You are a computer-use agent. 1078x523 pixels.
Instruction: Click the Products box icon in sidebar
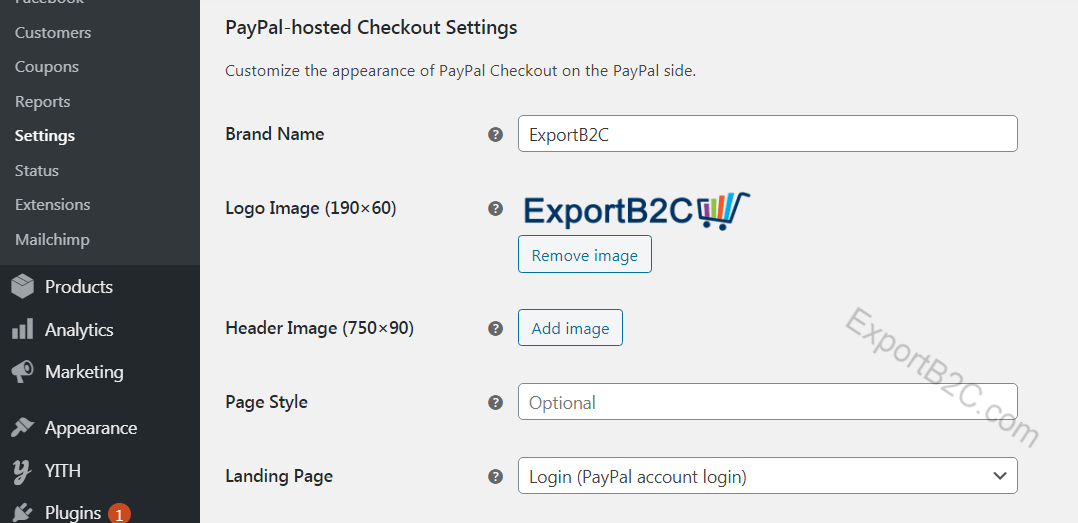[22, 287]
